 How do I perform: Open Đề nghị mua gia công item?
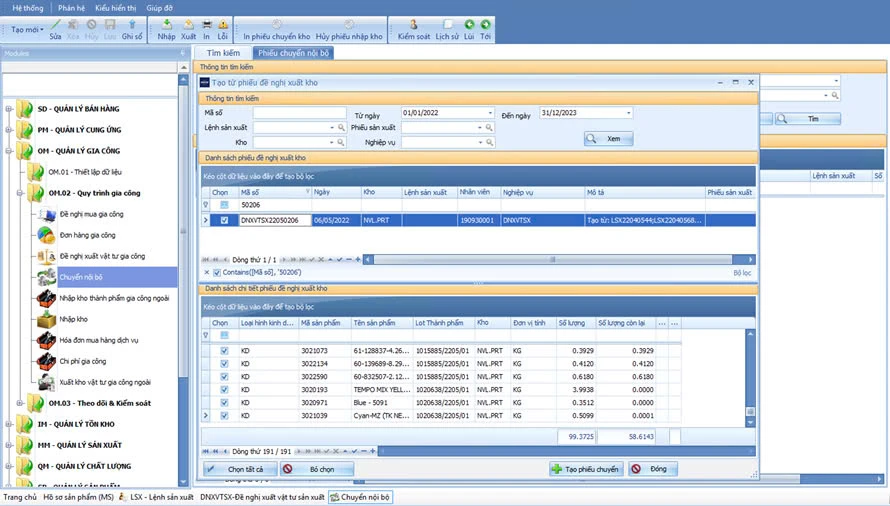[x=91, y=214]
